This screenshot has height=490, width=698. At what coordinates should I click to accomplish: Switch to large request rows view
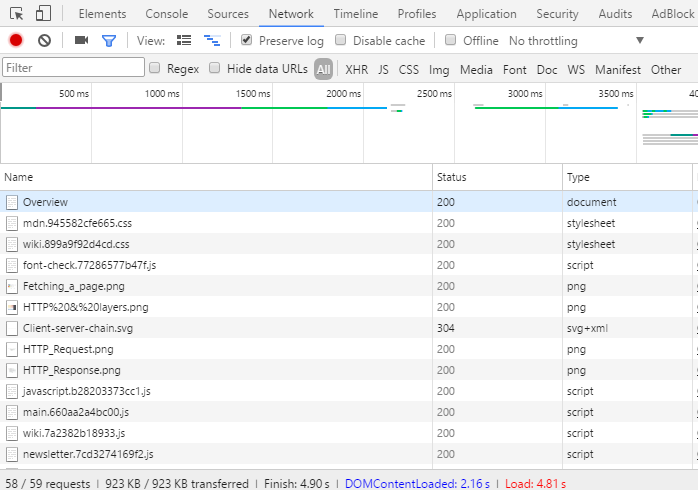tap(184, 40)
